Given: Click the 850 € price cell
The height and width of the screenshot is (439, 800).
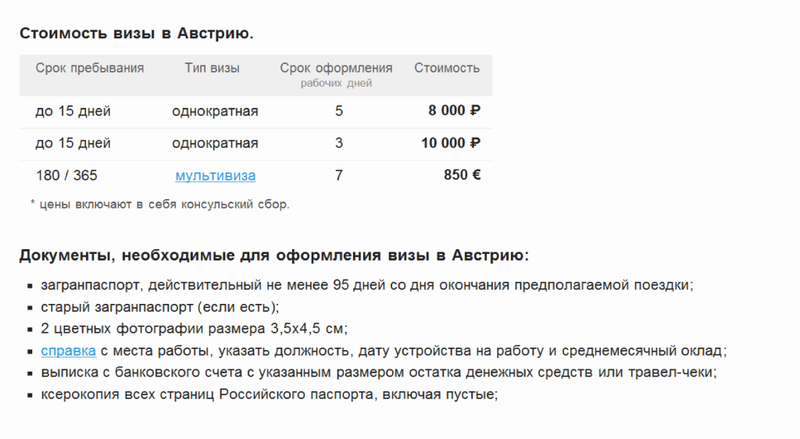Looking at the screenshot, I should tap(462, 175).
